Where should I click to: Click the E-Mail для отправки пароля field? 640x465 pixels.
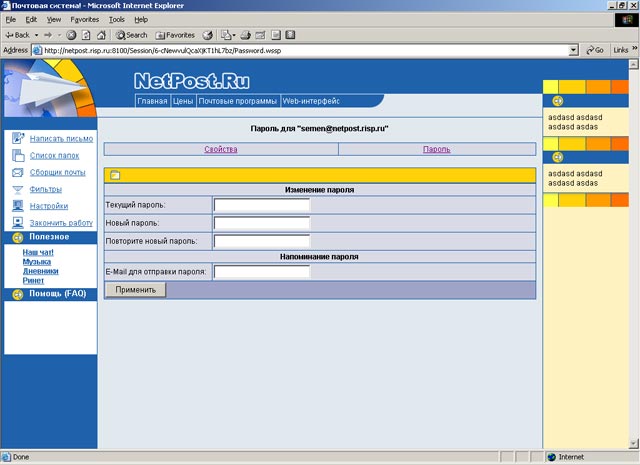coord(262,271)
